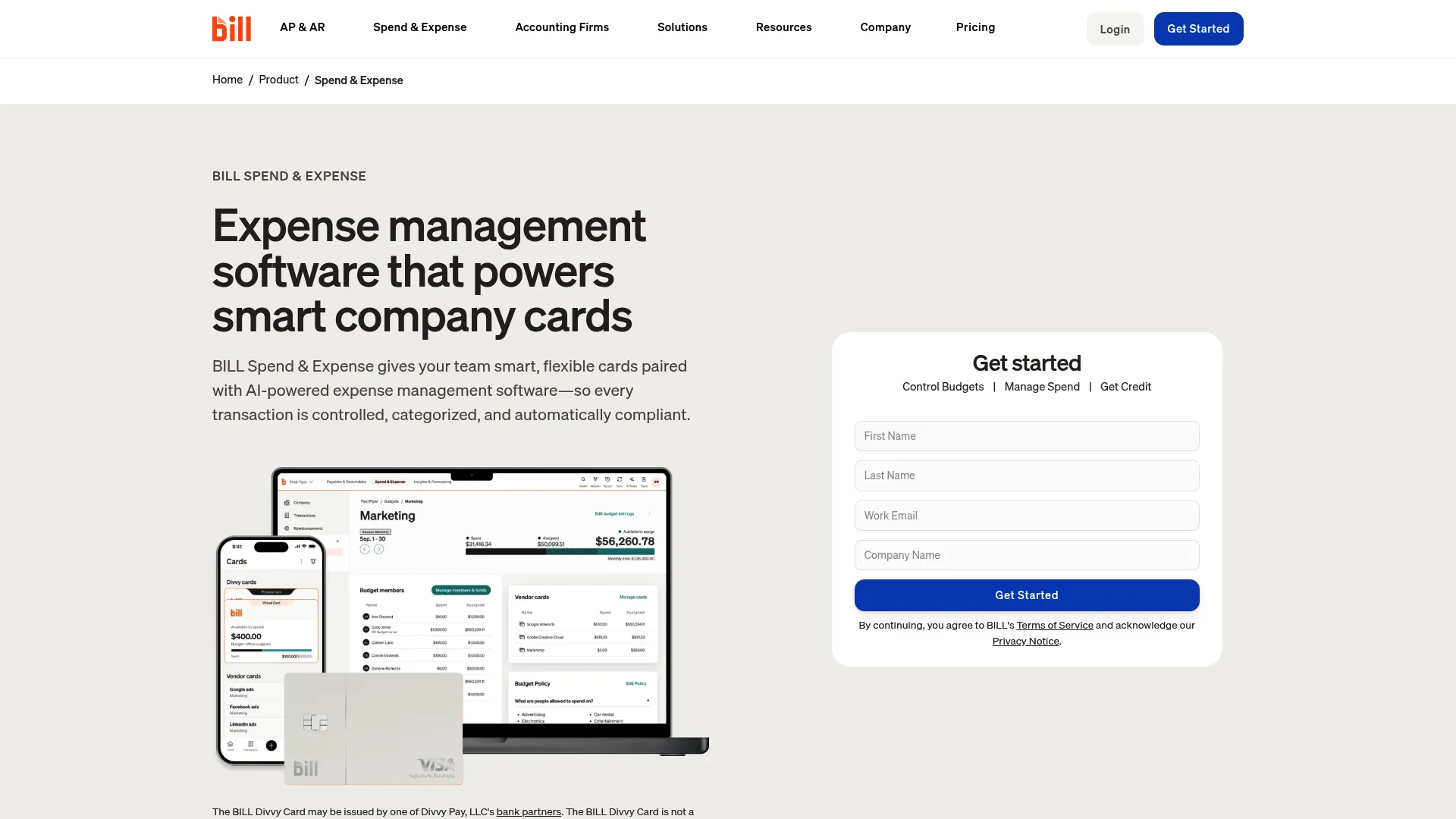Click the BILL logo in header
The width and height of the screenshot is (1456, 819).
pyautogui.click(x=231, y=28)
